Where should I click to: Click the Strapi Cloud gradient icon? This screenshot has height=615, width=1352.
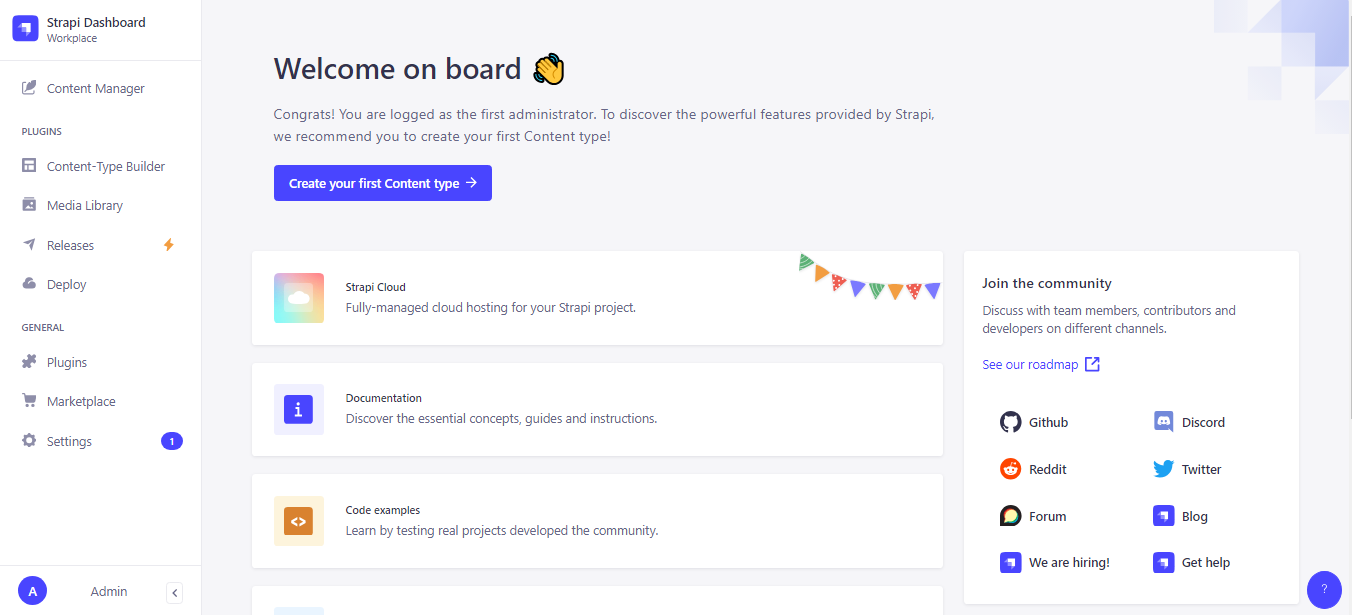click(299, 298)
